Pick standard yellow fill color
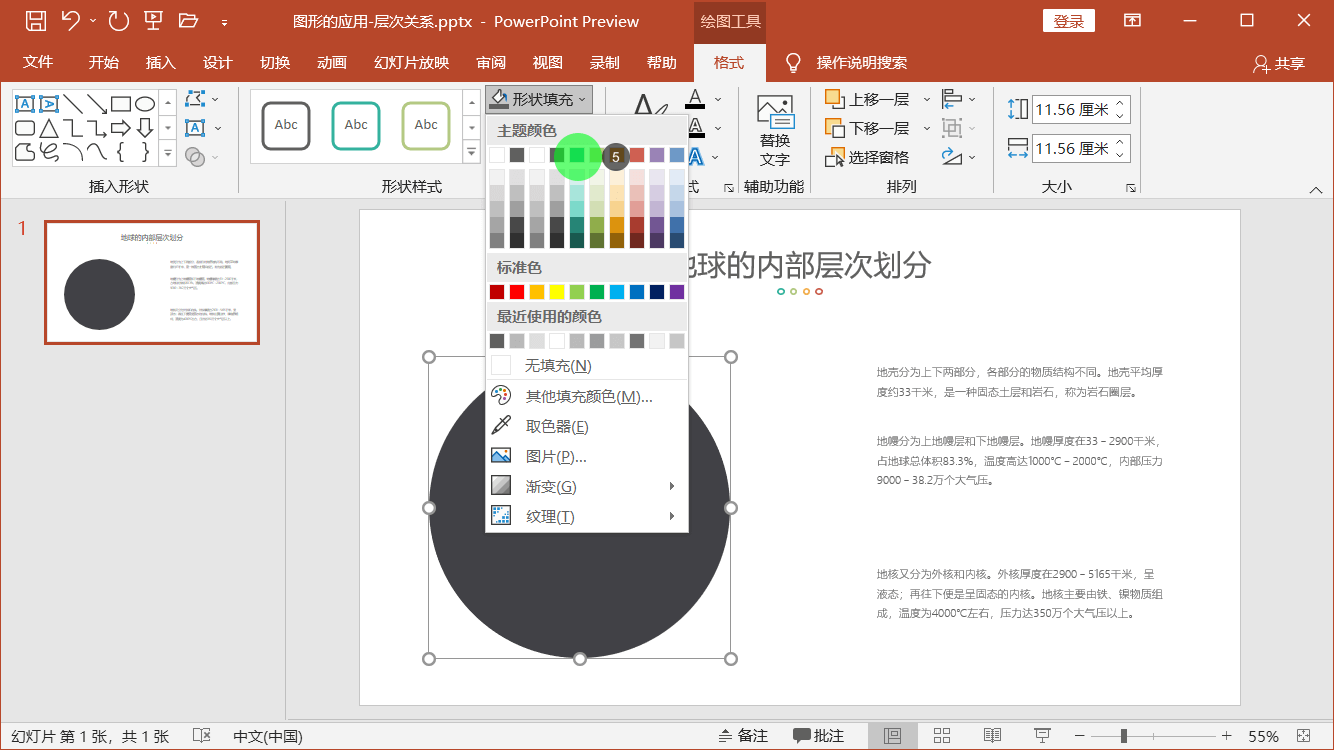Screen dimensions: 1334x750 (557, 292)
